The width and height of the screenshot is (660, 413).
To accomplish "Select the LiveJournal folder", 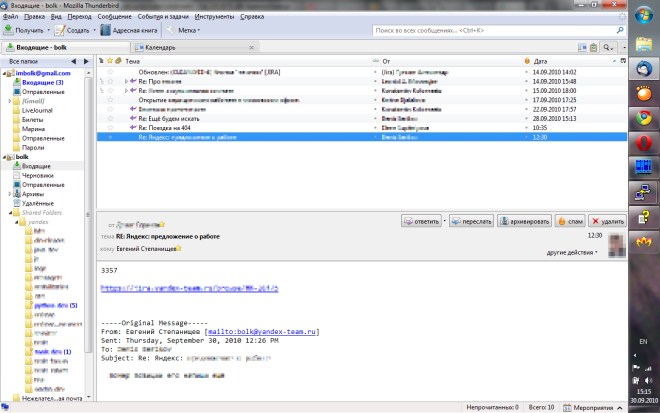I will tap(37, 110).
